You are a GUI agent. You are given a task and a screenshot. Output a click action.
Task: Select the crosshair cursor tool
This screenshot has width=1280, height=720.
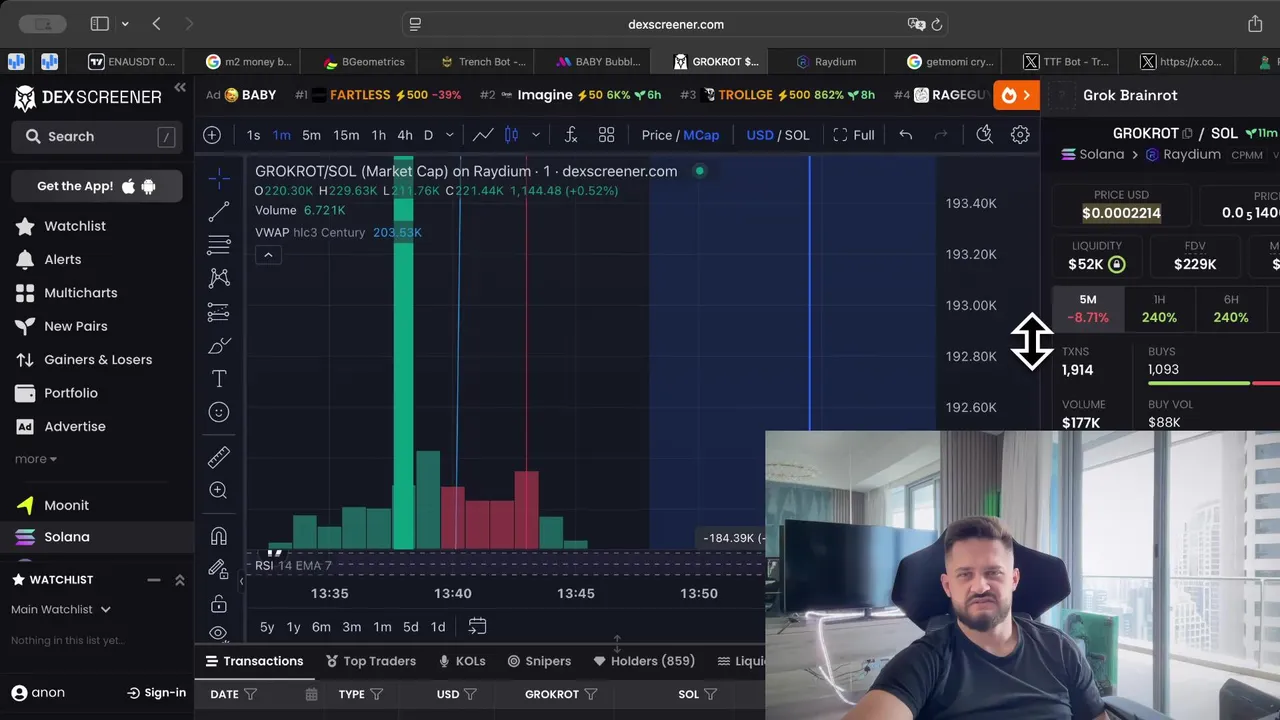(x=219, y=178)
